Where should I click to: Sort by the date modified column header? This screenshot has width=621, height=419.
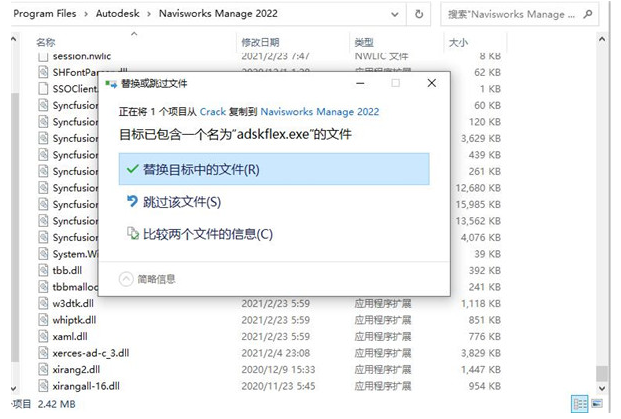pyautogui.click(x=260, y=42)
